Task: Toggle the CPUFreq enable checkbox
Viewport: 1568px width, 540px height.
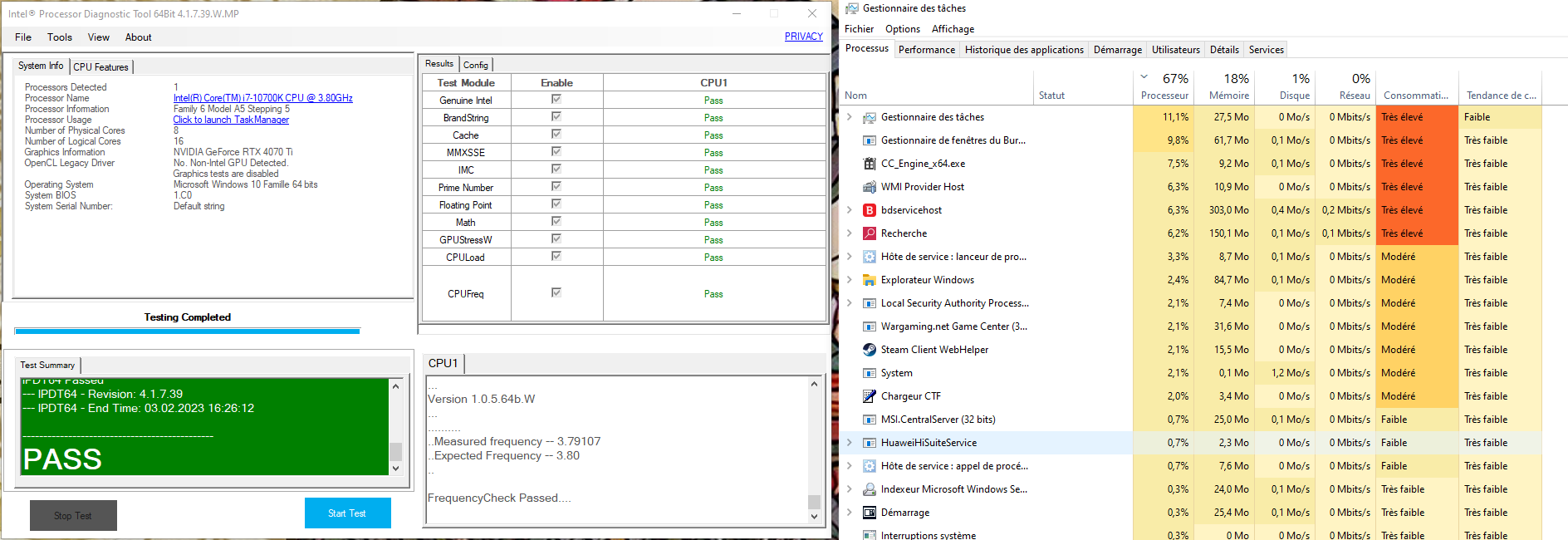Action: point(556,292)
